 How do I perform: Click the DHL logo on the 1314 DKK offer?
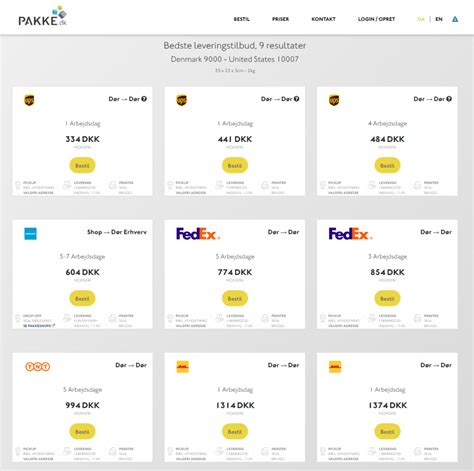[182, 367]
